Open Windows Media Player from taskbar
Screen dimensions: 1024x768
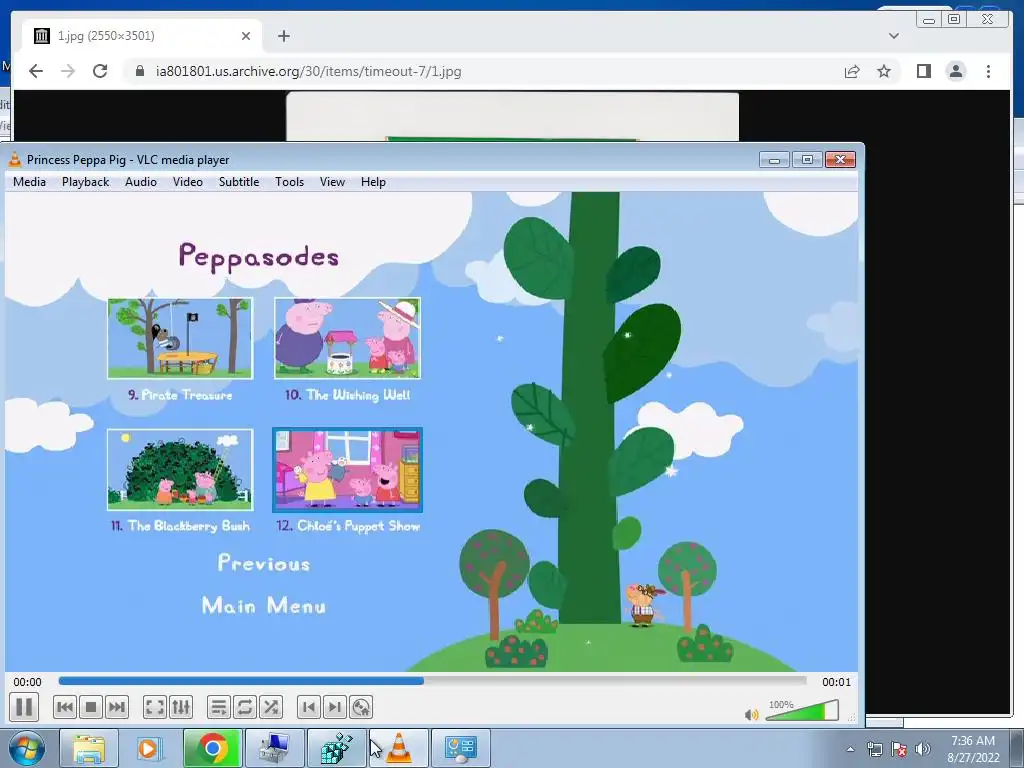(150, 748)
